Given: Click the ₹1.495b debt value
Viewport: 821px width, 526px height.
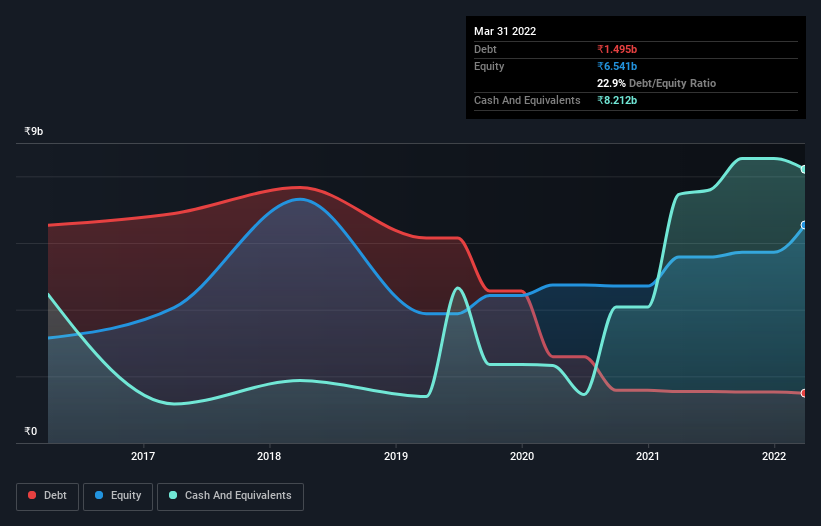Looking at the screenshot, I should coord(617,49).
